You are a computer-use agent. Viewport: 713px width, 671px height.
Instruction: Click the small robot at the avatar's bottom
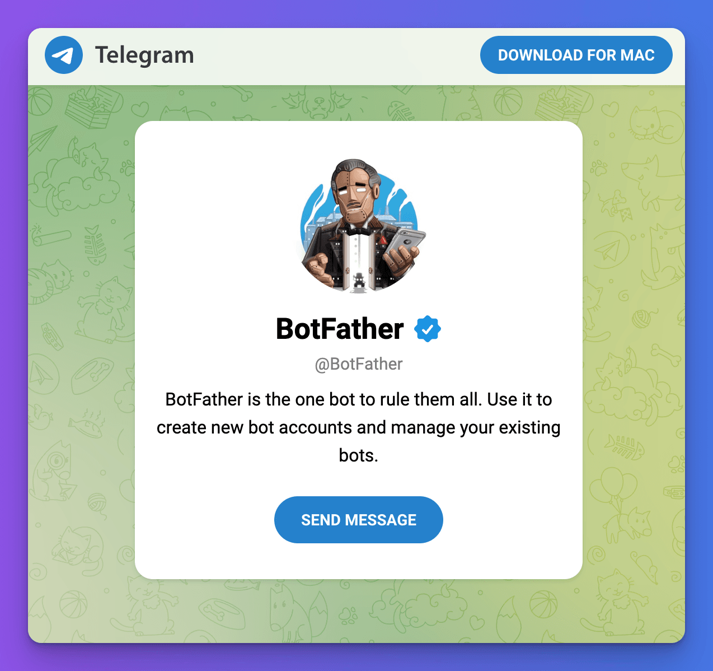[x=358, y=279]
